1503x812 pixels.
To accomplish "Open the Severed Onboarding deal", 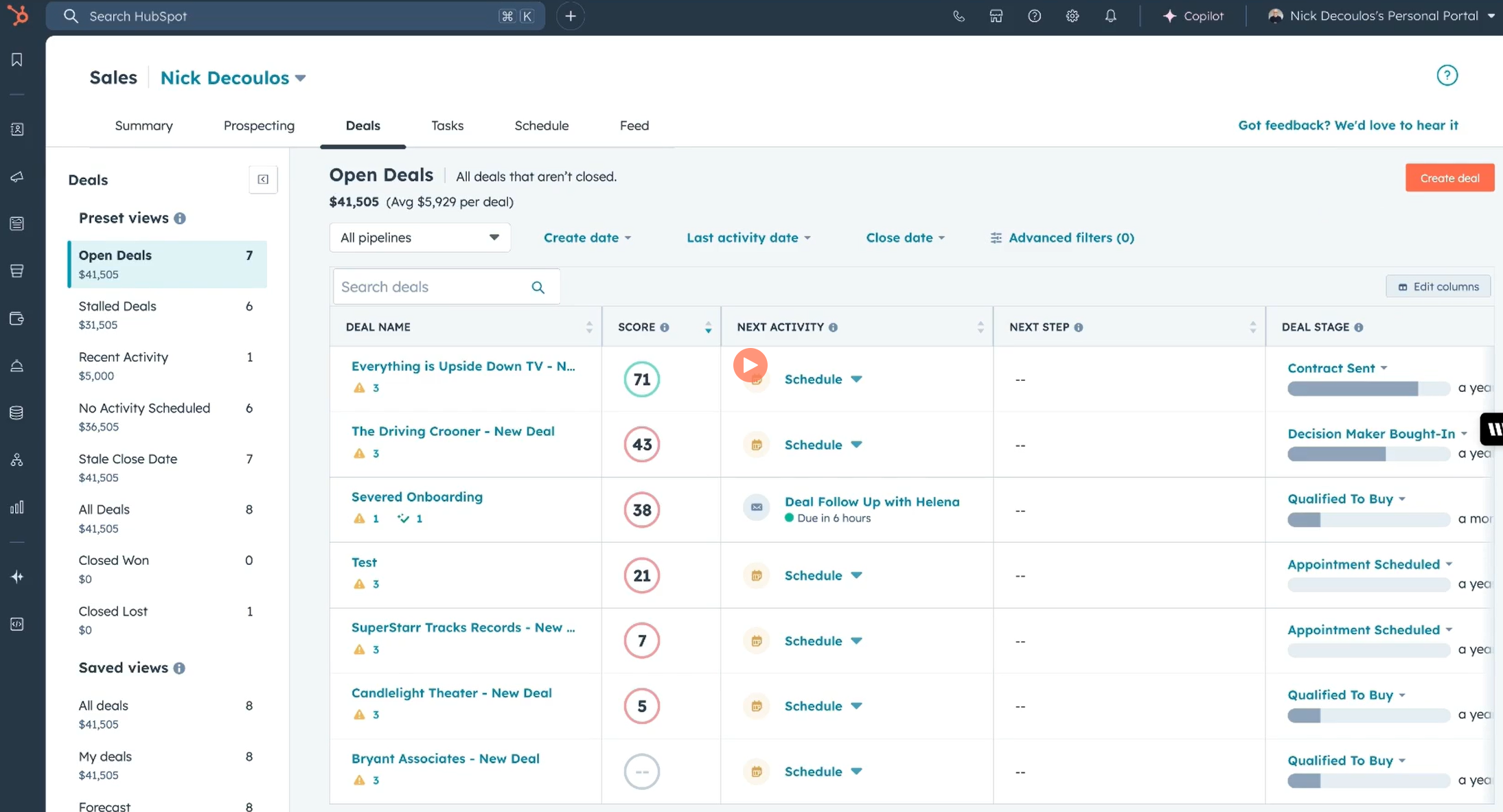I will coord(417,497).
